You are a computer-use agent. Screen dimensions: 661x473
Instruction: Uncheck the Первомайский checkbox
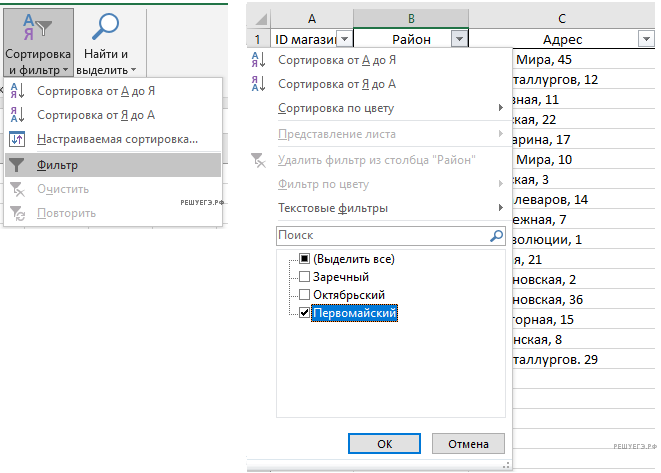[305, 313]
